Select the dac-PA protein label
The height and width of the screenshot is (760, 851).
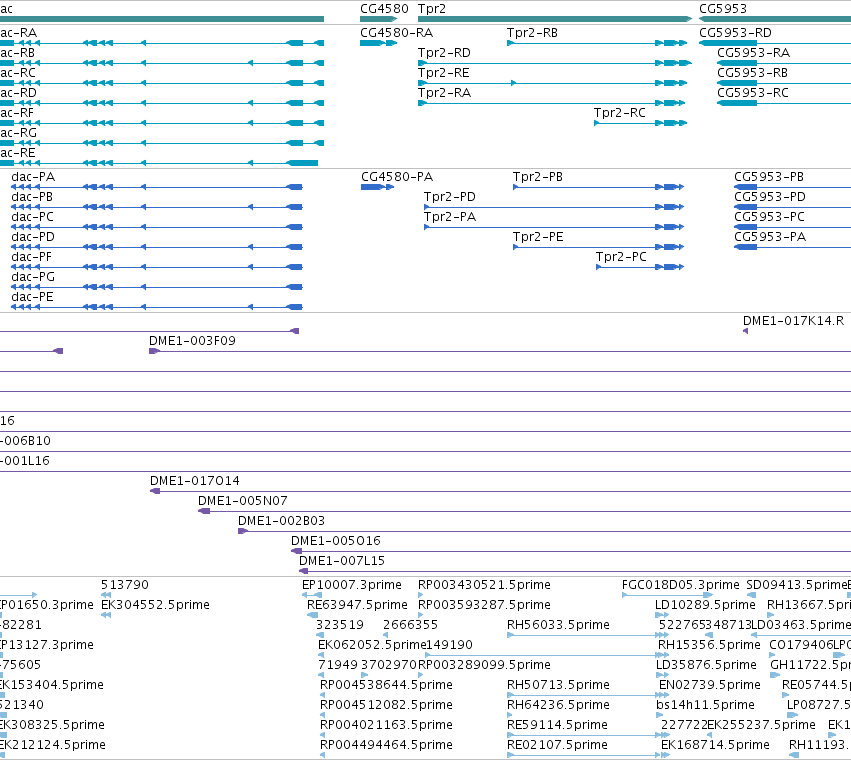[33, 177]
